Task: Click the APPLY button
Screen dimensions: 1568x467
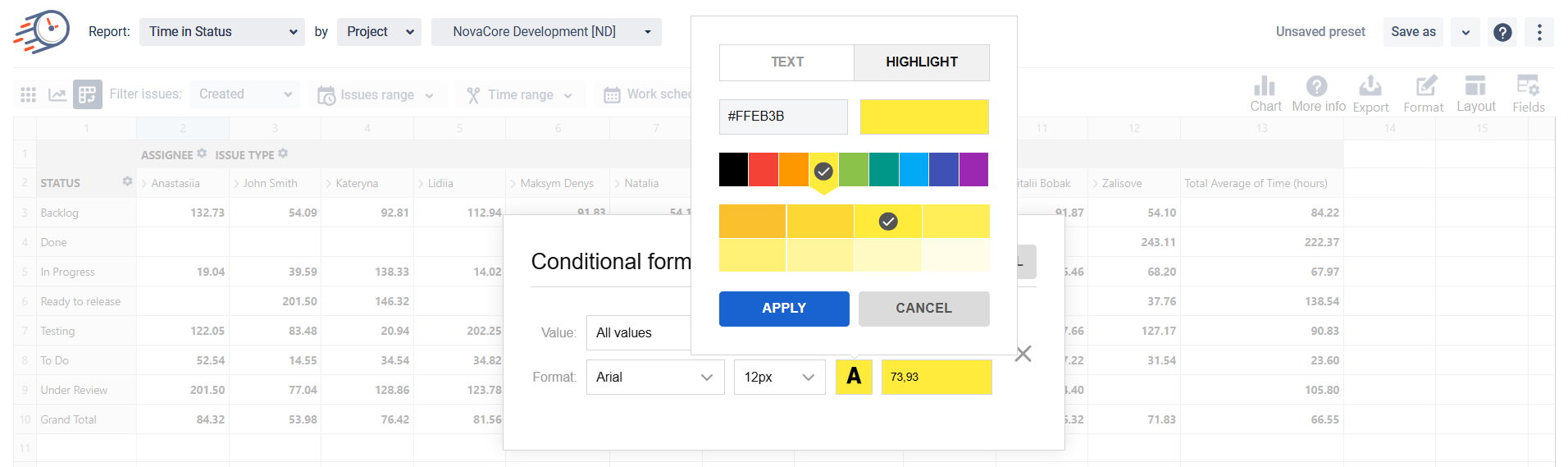Action: (x=783, y=309)
